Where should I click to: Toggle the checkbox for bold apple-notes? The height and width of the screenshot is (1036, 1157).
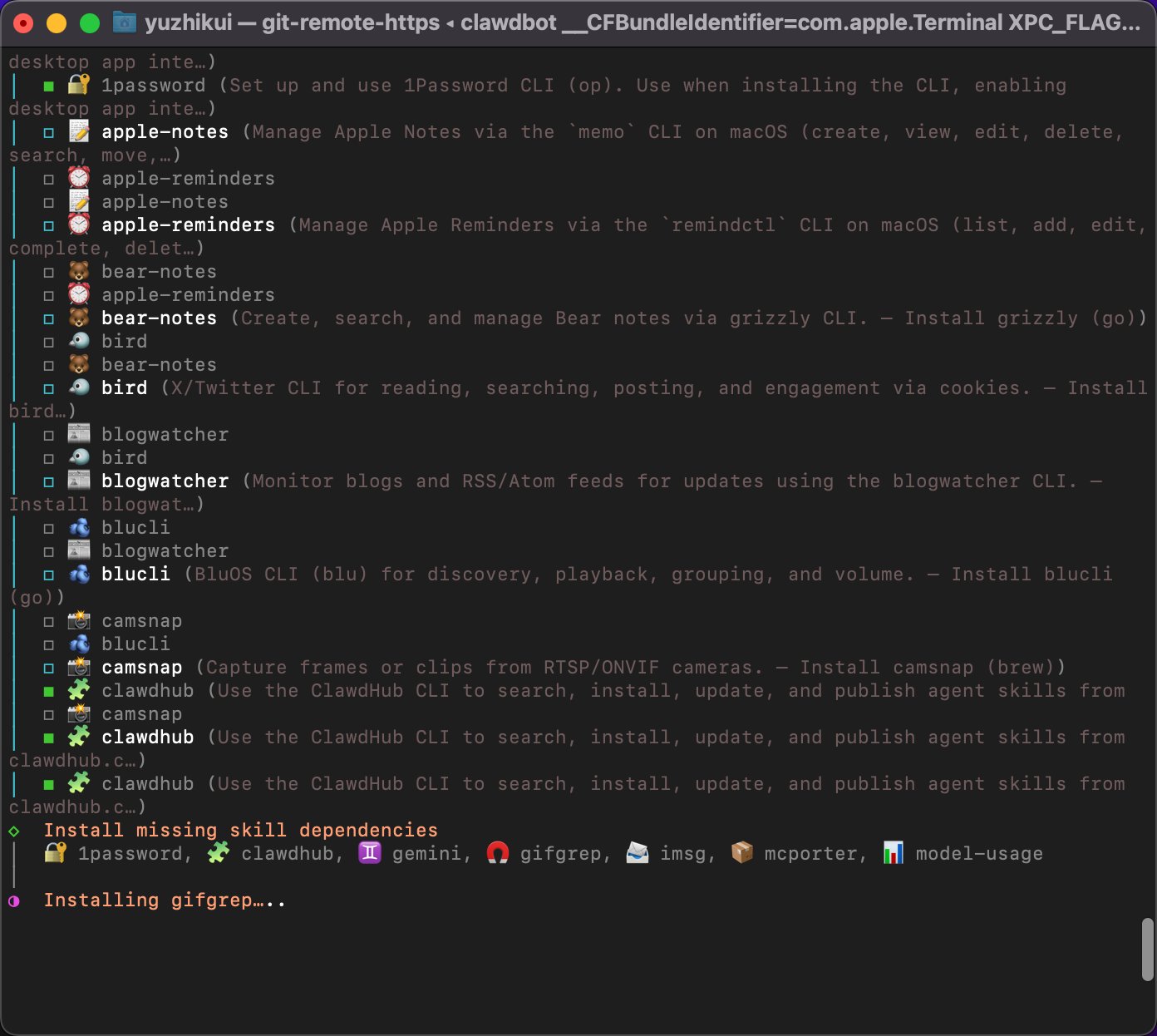pyautogui.click(x=49, y=132)
